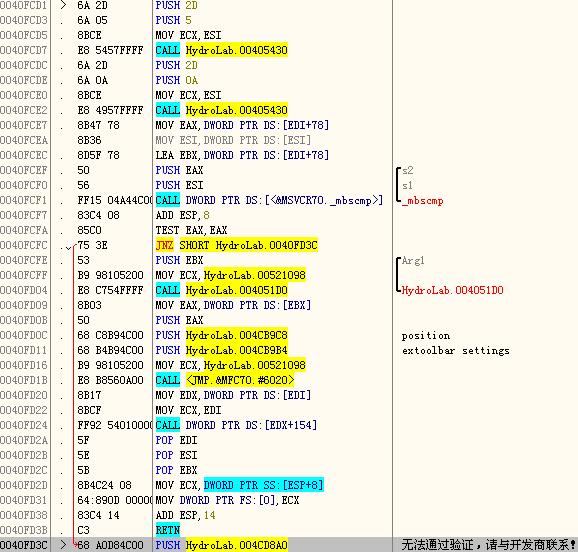
Task: Click the 'extoolbar settings' string comment
Action: tap(456, 350)
